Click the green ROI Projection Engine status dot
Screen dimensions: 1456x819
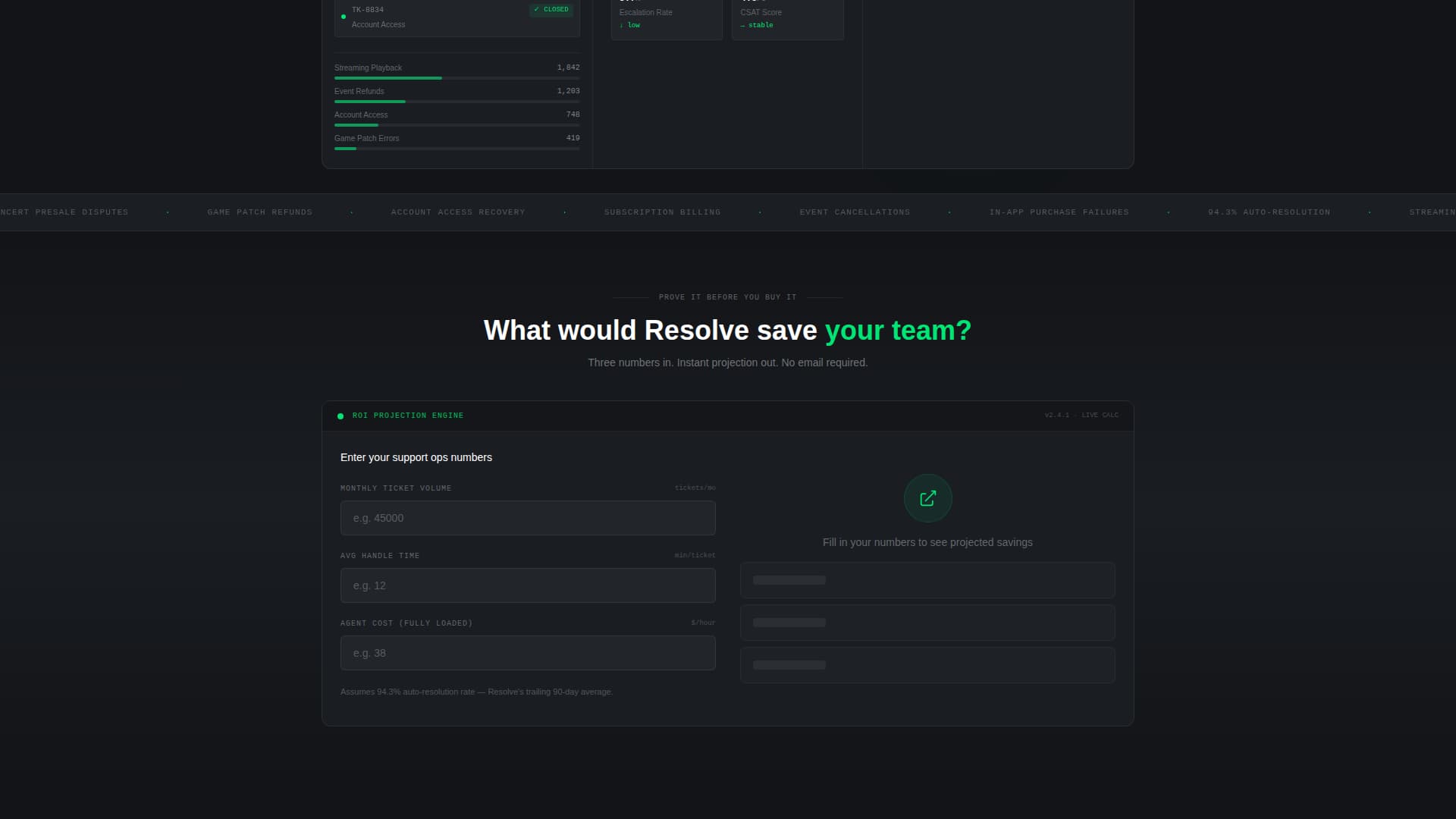pyautogui.click(x=340, y=416)
